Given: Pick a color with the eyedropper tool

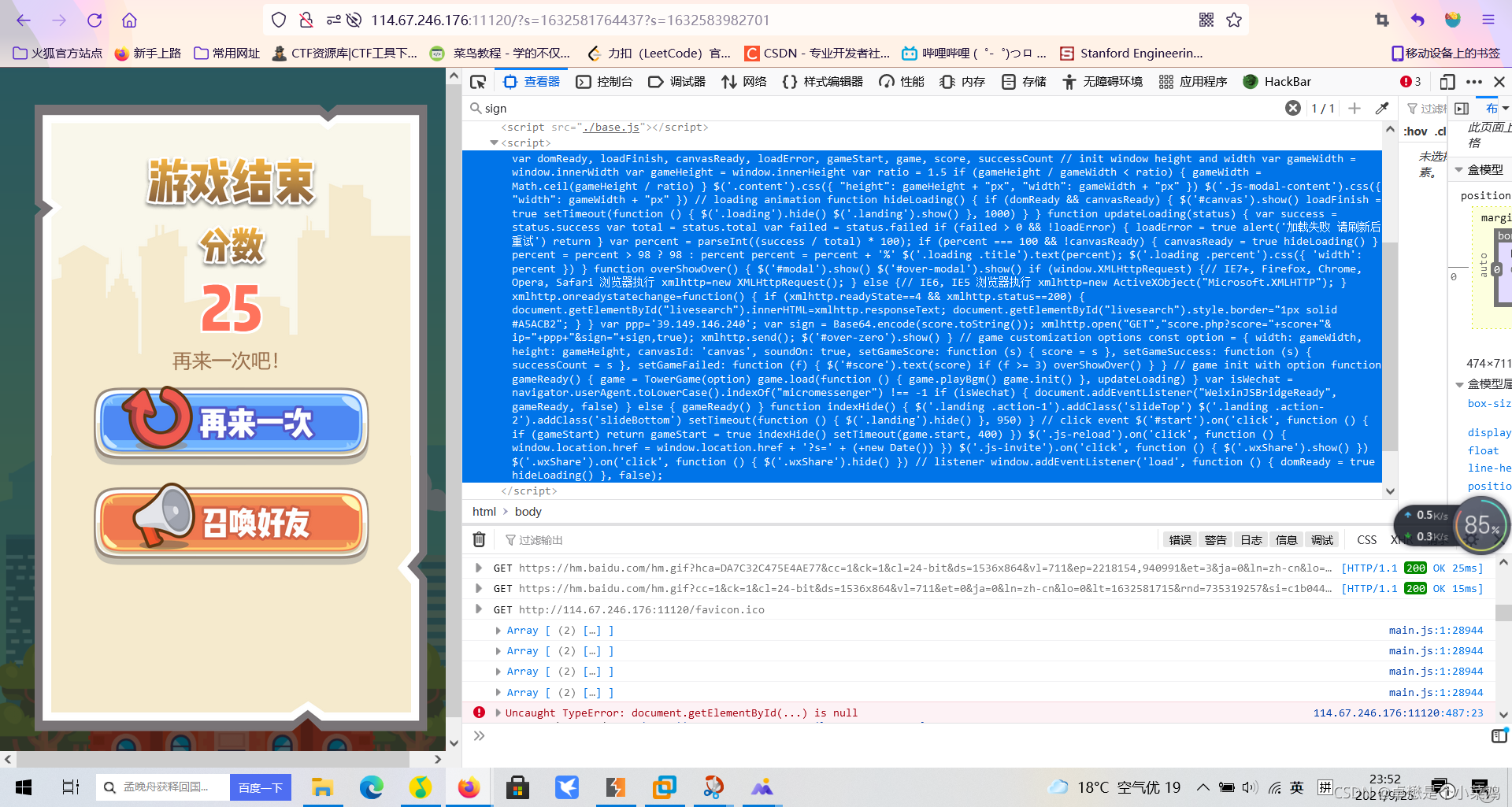Looking at the screenshot, I should point(1382,109).
